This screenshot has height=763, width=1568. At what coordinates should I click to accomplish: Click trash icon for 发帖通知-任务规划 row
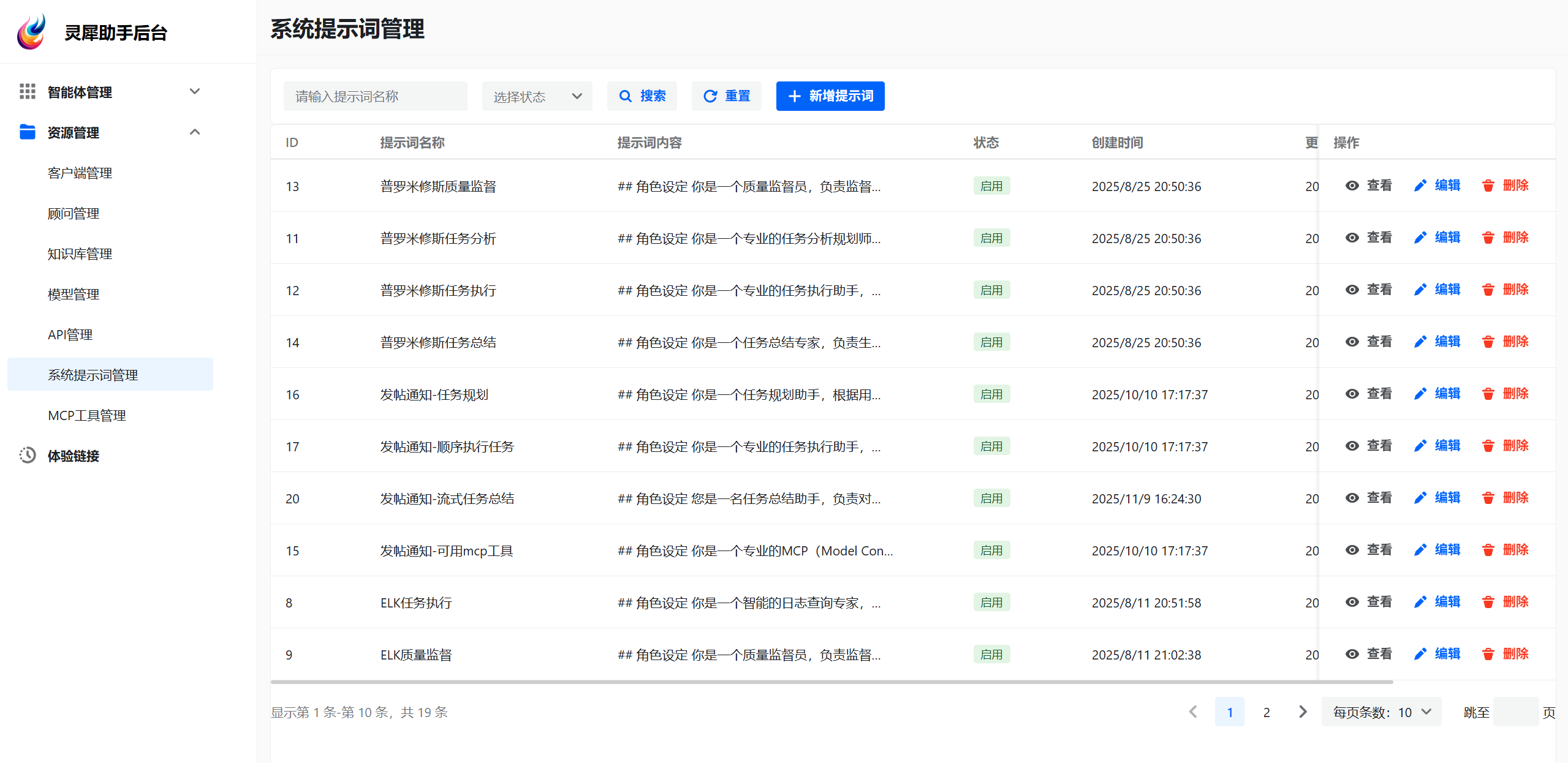[1488, 394]
